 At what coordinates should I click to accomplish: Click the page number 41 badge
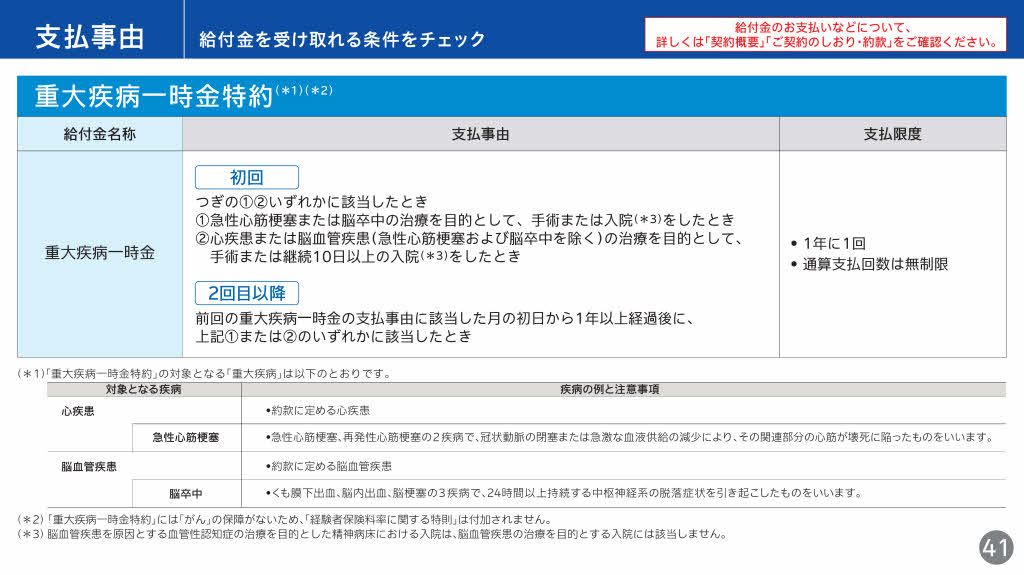(995, 547)
